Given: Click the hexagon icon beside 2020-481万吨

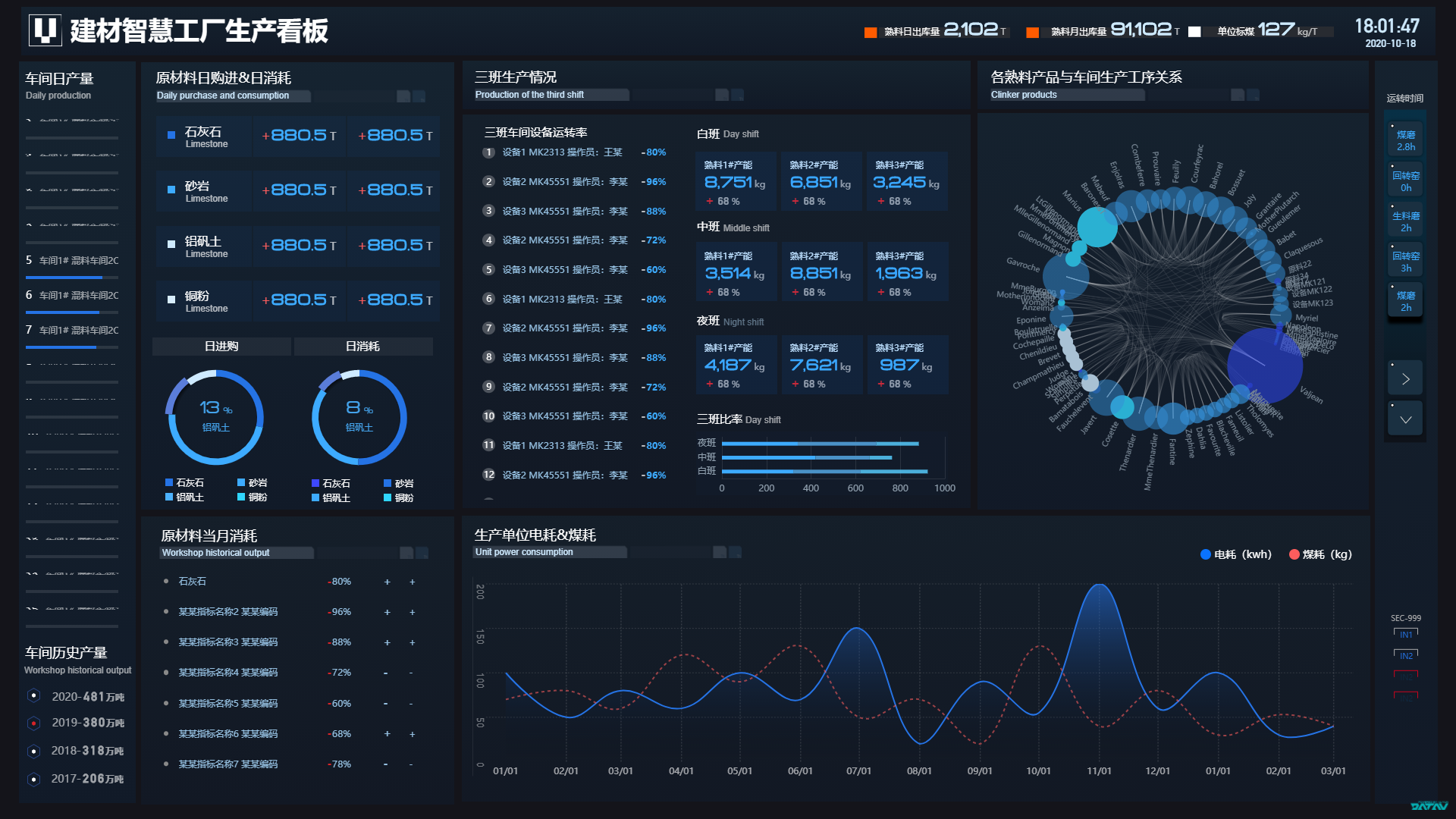Looking at the screenshot, I should (x=33, y=695).
